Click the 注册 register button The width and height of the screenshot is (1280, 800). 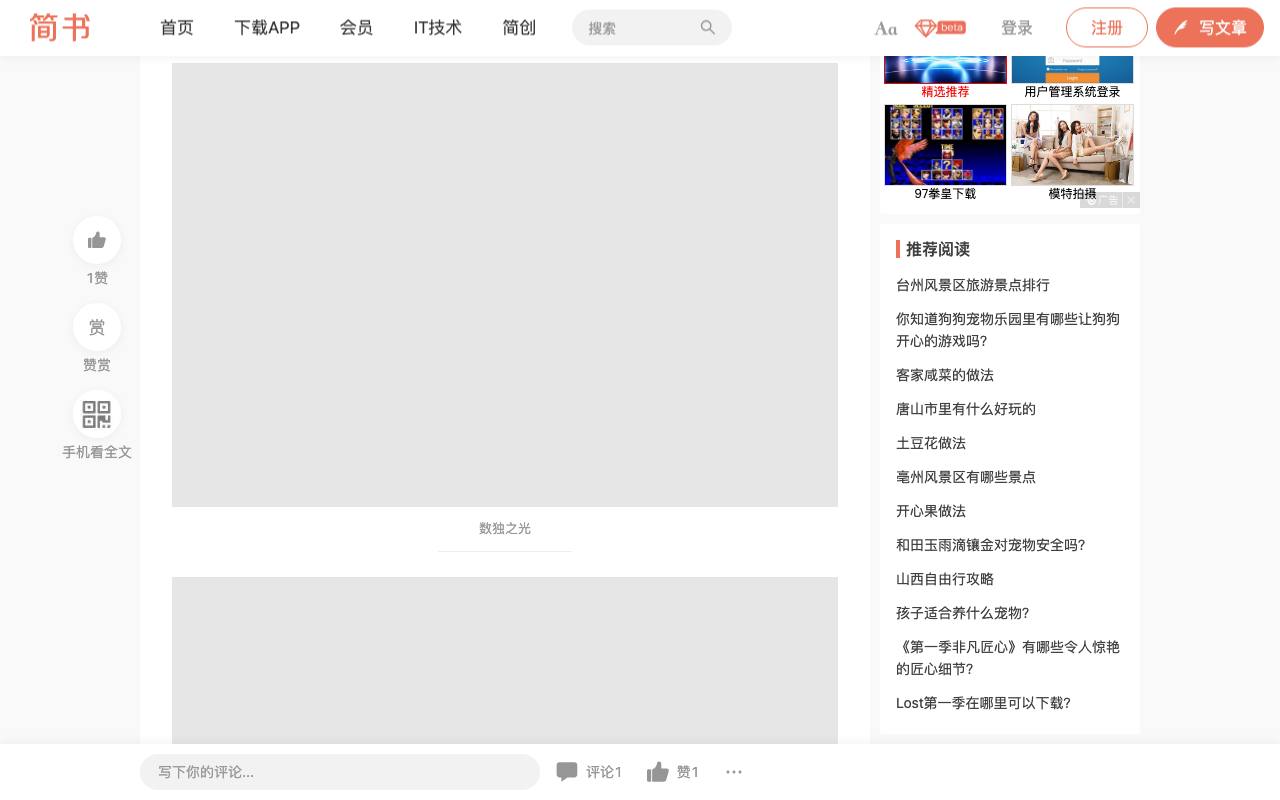tap(1107, 28)
